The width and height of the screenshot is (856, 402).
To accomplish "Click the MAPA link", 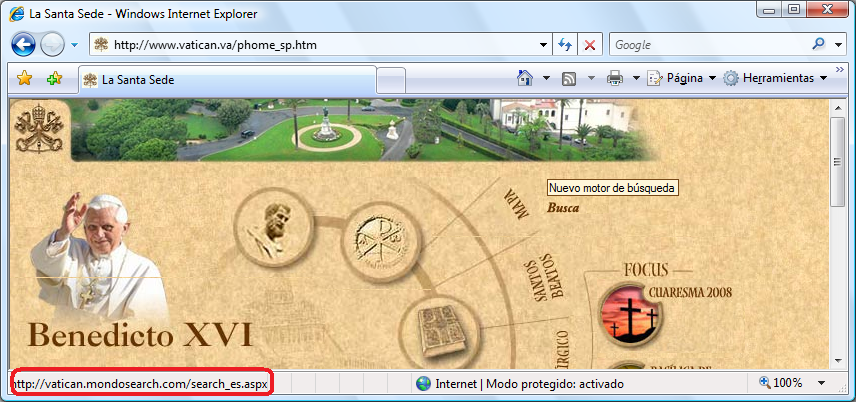I will pyautogui.click(x=516, y=204).
